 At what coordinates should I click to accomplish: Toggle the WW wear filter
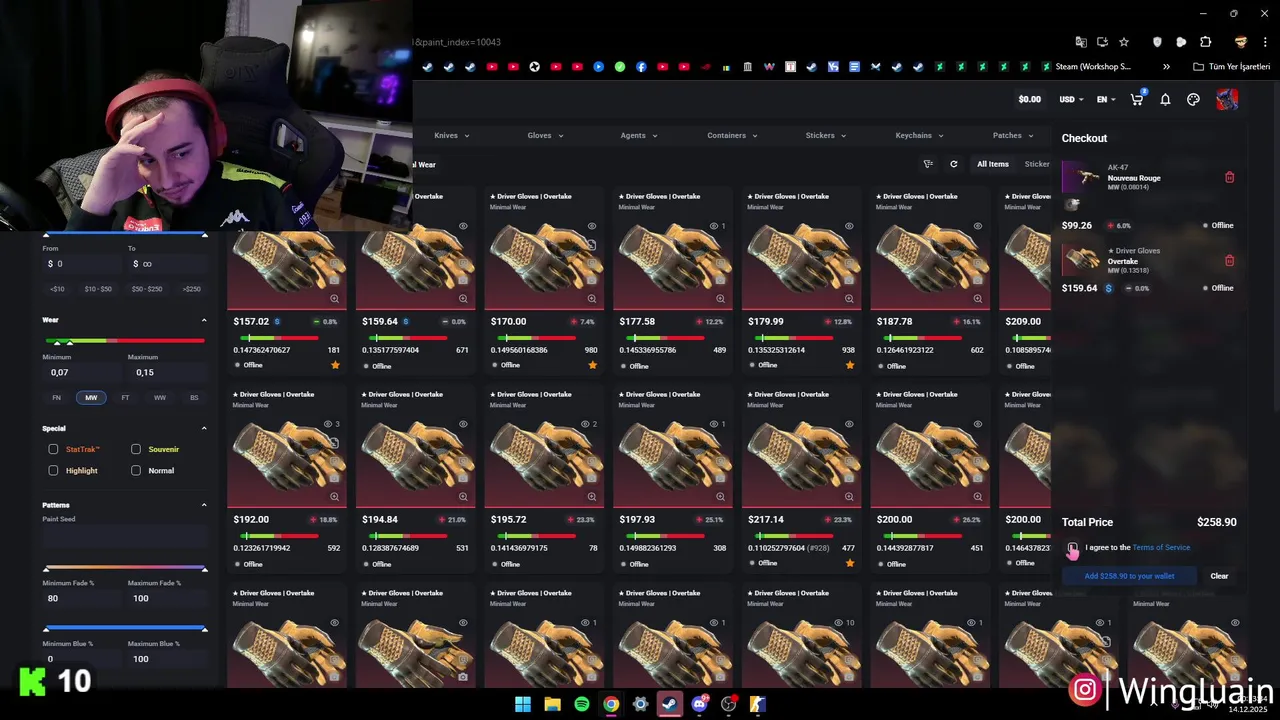coord(160,397)
